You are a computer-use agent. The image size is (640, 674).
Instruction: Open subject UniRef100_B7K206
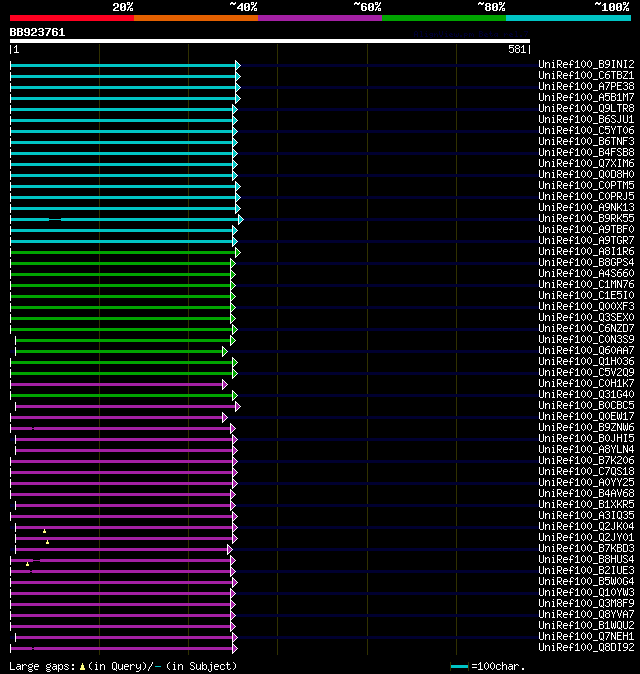click(586, 461)
